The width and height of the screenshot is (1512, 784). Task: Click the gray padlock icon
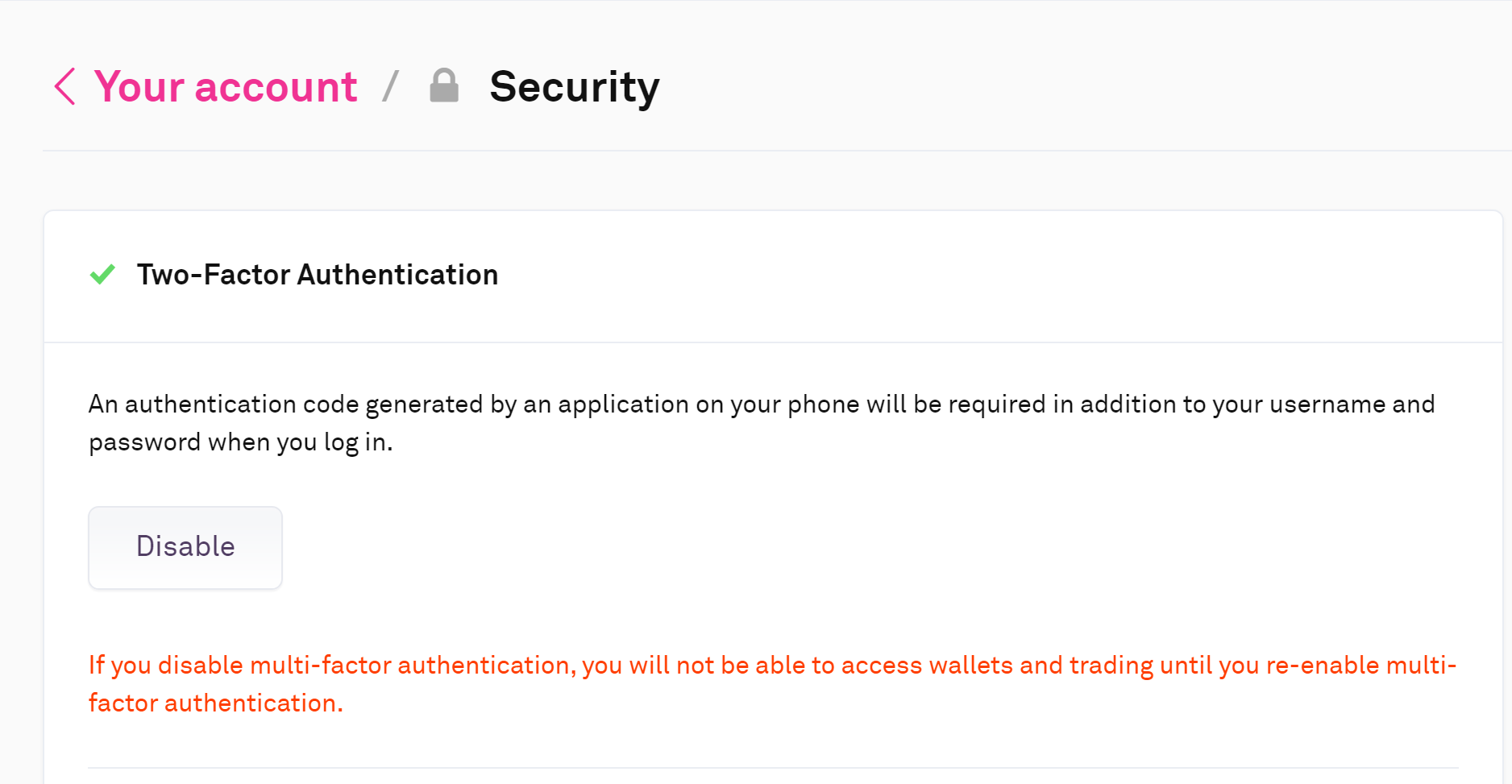point(444,85)
